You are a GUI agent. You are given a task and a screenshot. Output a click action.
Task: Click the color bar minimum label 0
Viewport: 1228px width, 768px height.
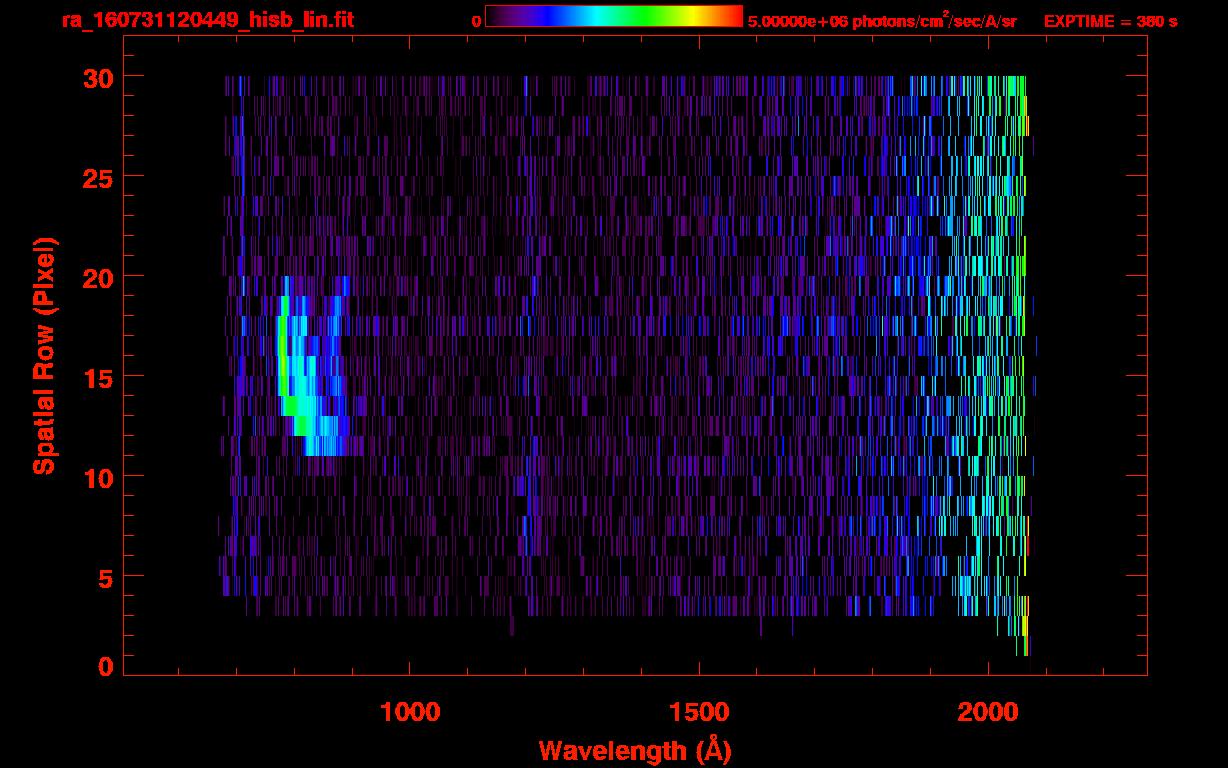476,21
